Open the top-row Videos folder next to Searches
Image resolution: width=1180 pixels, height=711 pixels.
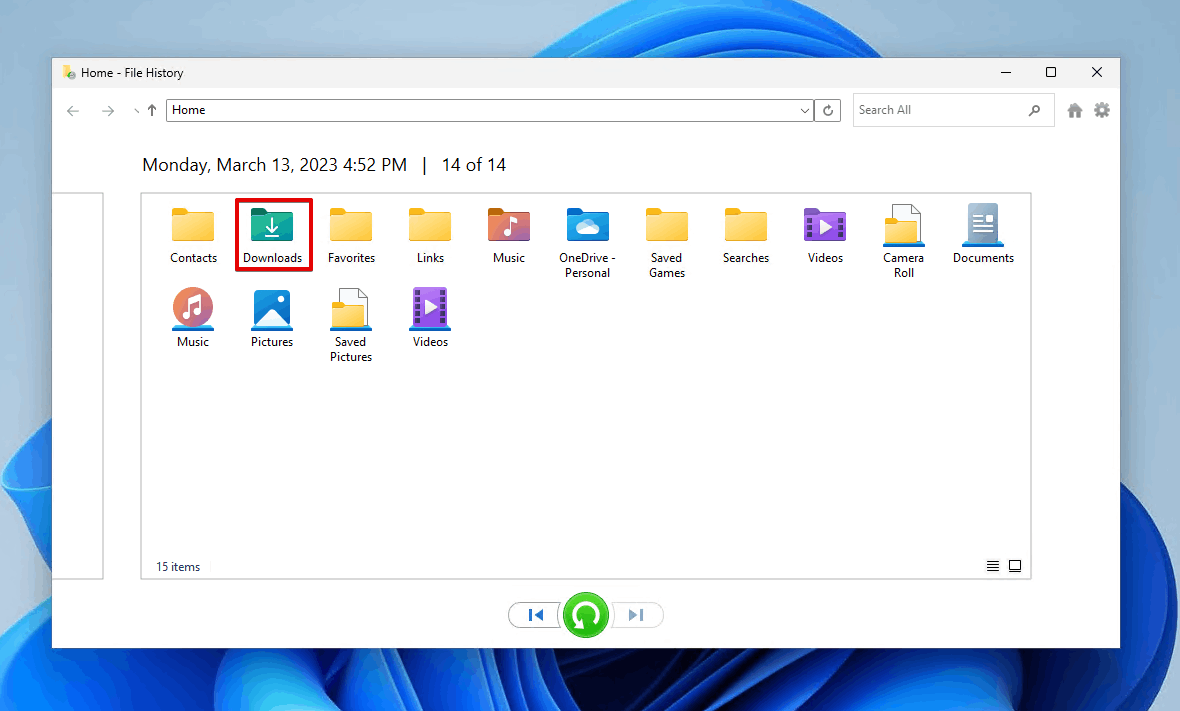click(x=825, y=235)
